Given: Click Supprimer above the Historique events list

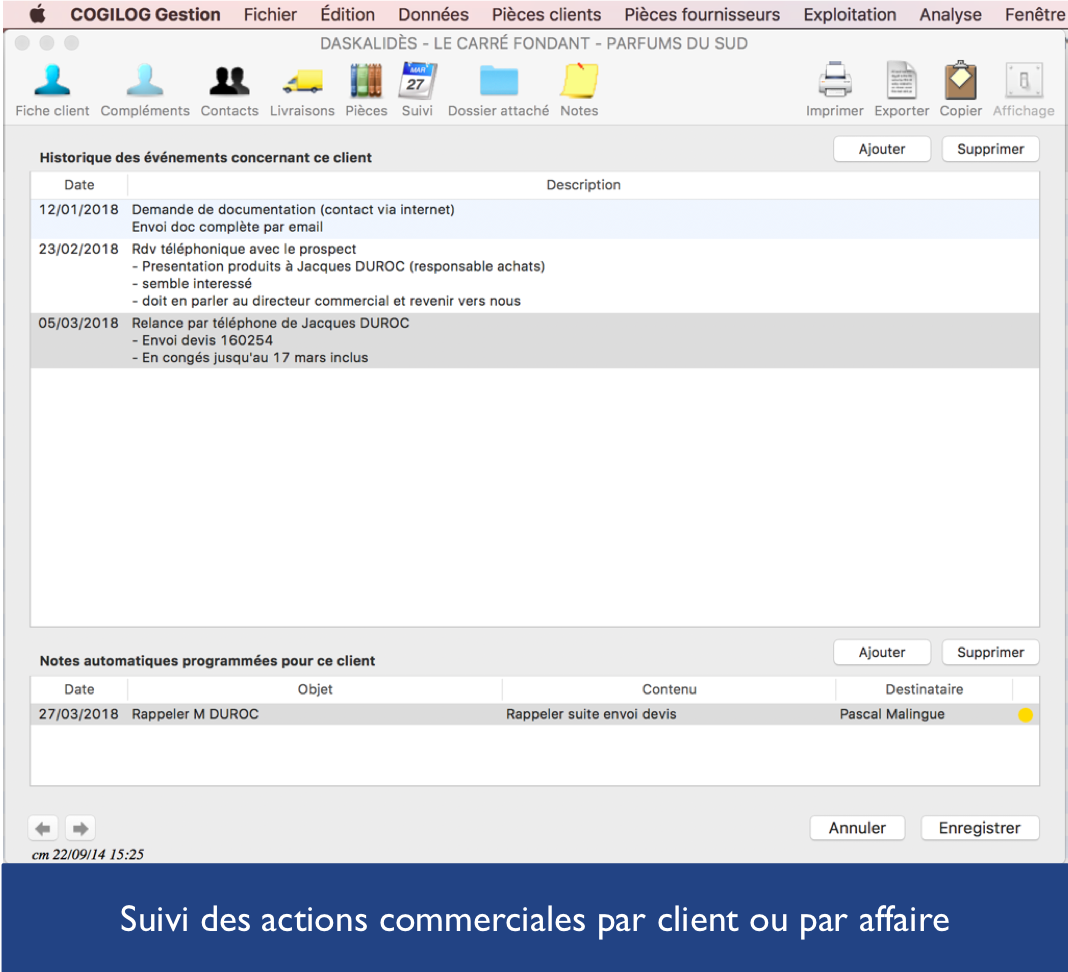Looking at the screenshot, I should pyautogui.click(x=990, y=149).
